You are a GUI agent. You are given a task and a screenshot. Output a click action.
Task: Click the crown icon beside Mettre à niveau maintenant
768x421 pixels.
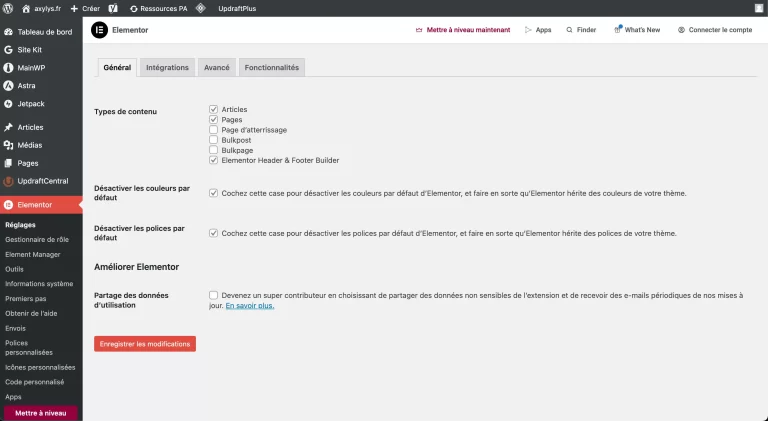[x=419, y=30]
